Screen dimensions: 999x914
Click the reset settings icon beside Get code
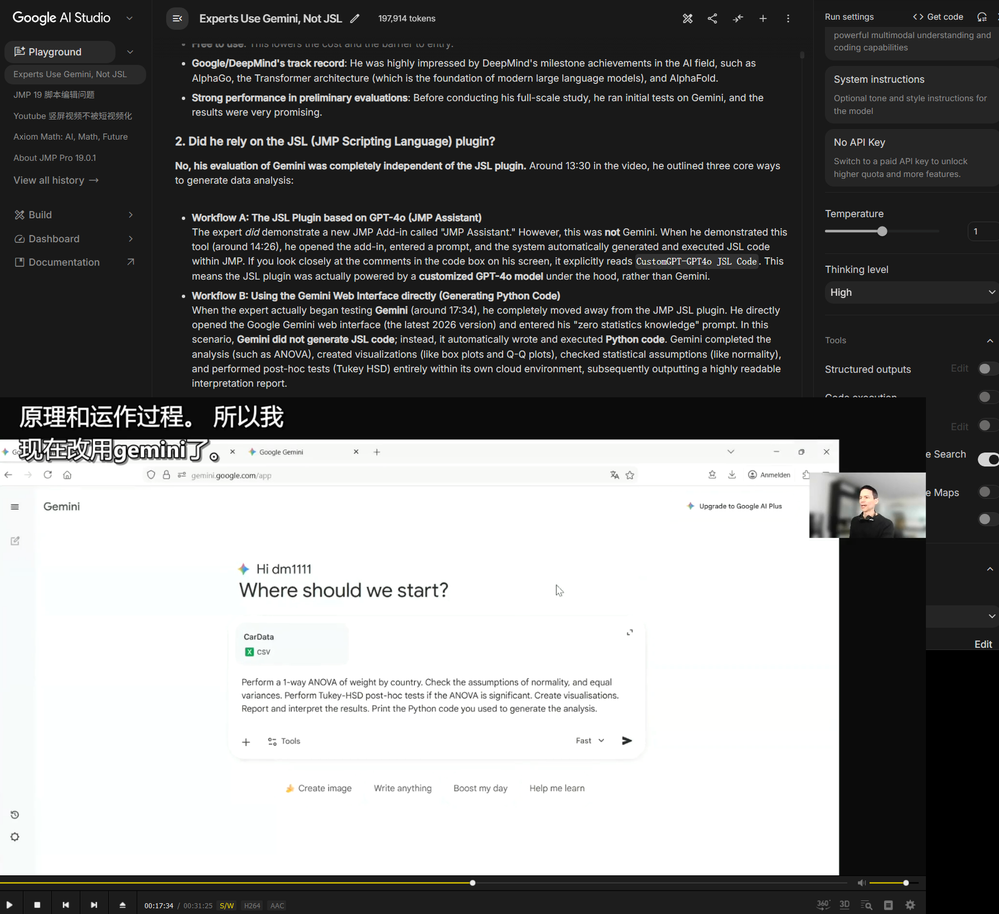point(982,17)
